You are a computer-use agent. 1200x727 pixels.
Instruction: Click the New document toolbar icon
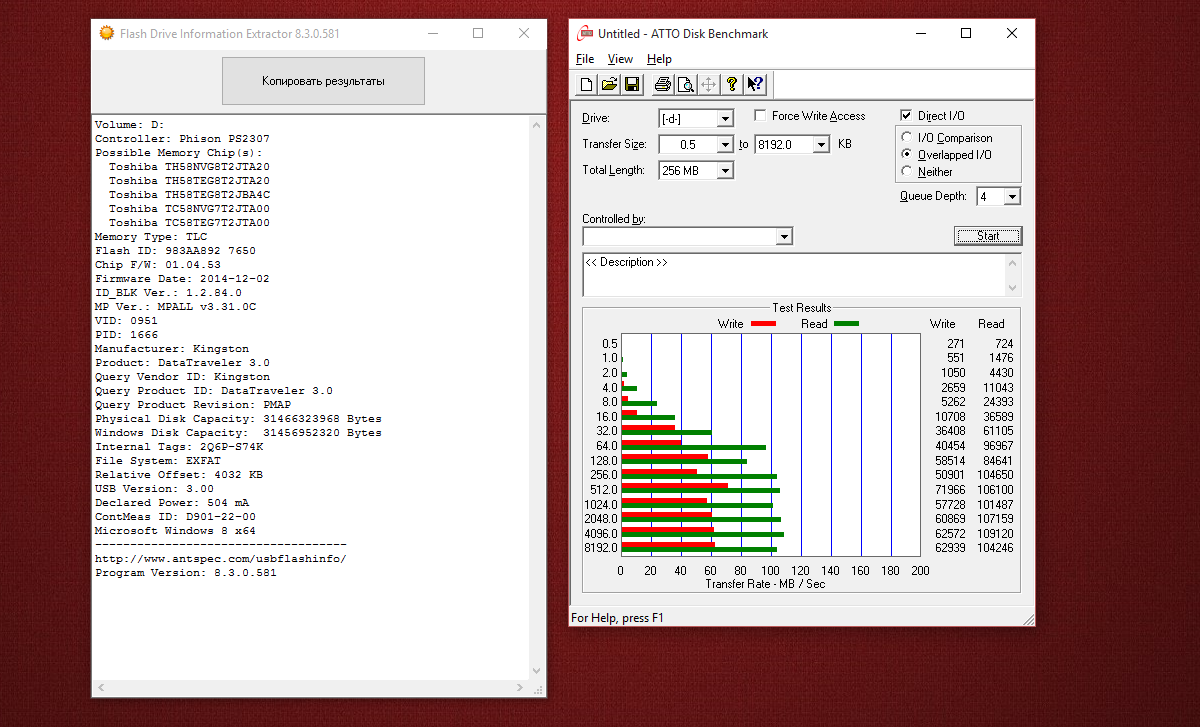coord(587,84)
